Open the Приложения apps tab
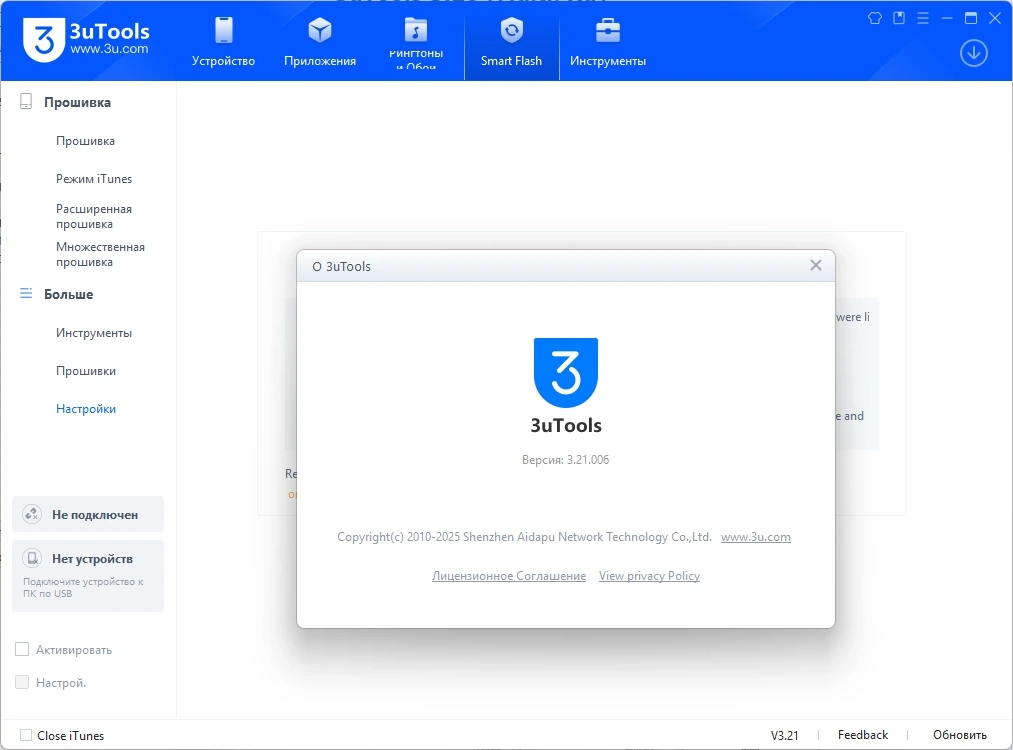The width and height of the screenshot is (1013, 750). pos(320,41)
